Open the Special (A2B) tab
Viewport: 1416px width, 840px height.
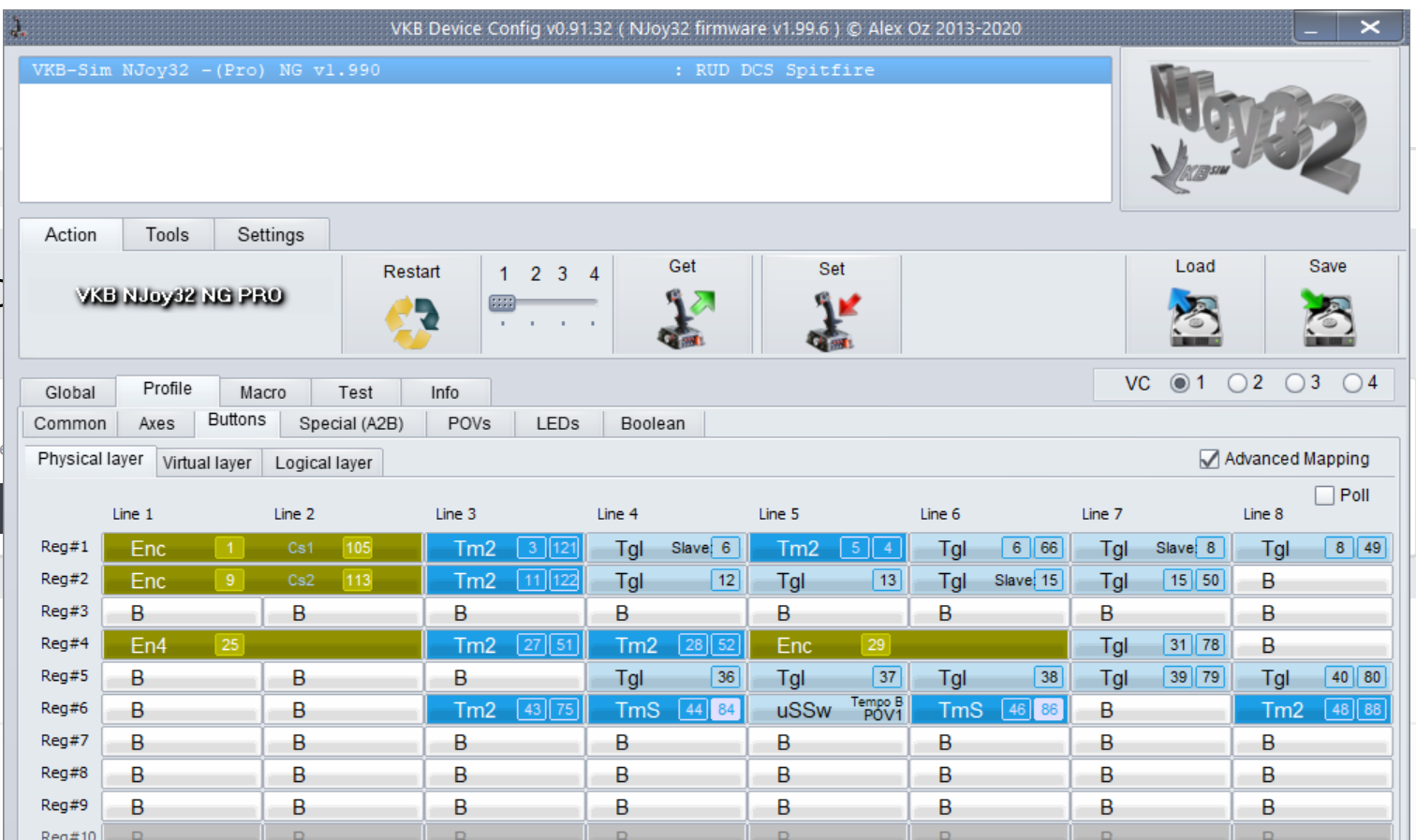(351, 423)
